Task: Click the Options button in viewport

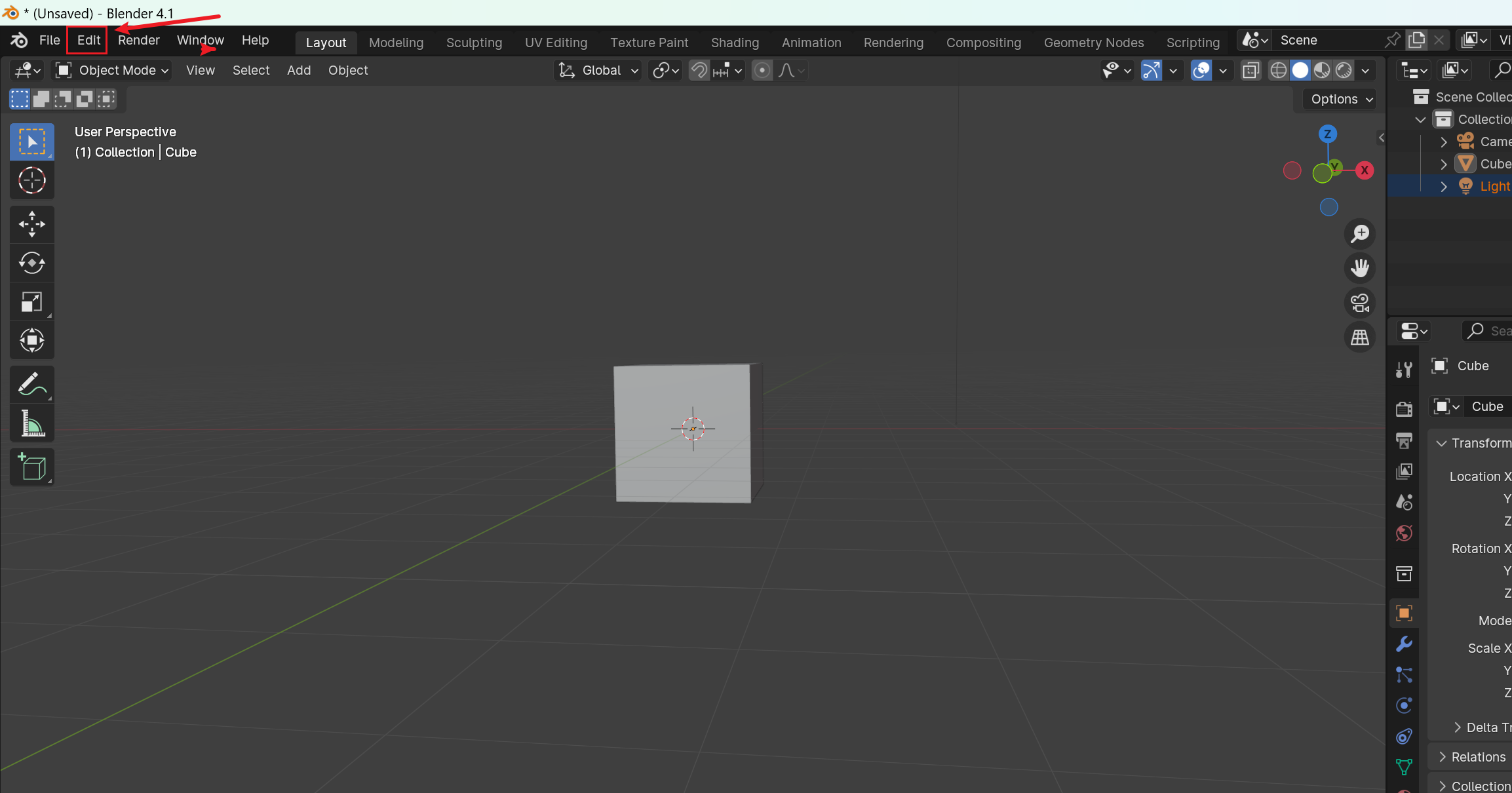Action: pos(1341,99)
